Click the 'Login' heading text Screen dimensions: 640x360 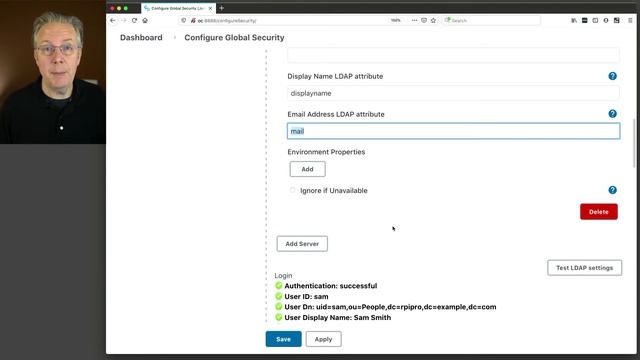(283, 276)
